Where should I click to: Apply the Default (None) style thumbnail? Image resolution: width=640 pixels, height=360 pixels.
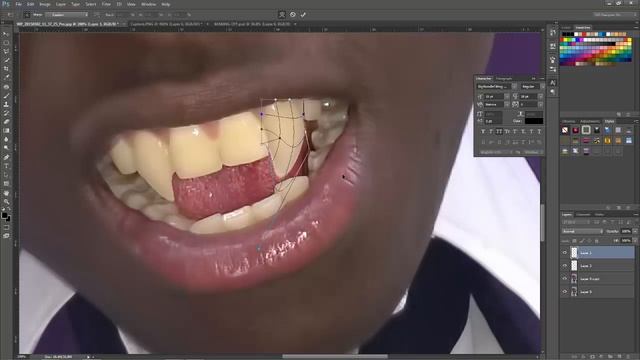[565, 130]
